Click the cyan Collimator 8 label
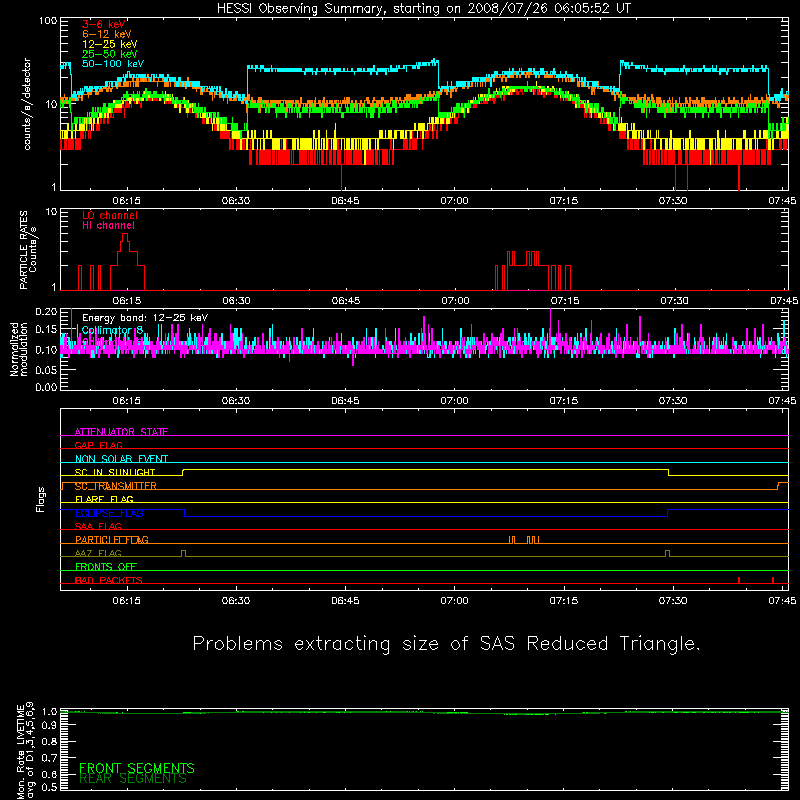The width and height of the screenshot is (800, 800). point(112,330)
